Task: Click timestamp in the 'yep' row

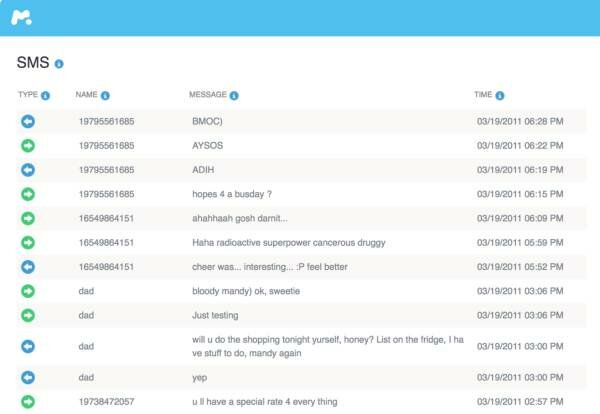Action: tap(520, 378)
